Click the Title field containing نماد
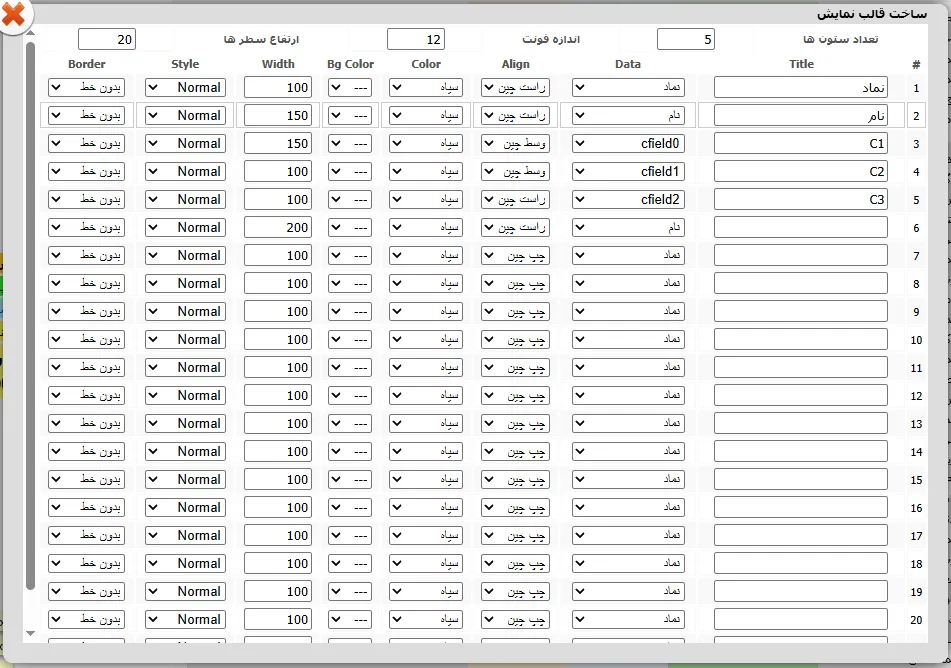The width and height of the screenshot is (951, 668). click(x=801, y=87)
